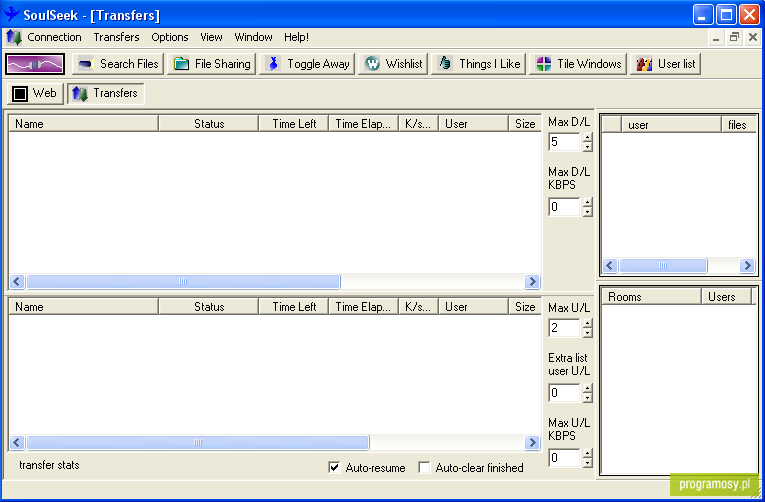Click uploads list scroll-left arrow
The width and height of the screenshot is (765, 502).
17,442
